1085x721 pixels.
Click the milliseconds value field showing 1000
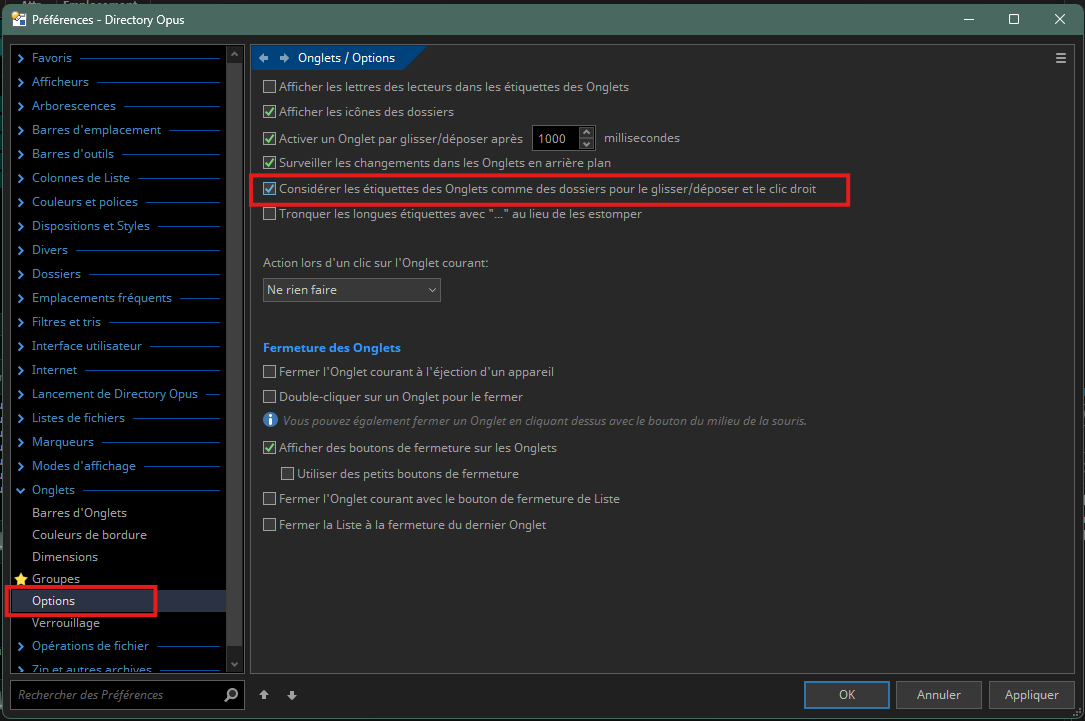click(x=556, y=138)
